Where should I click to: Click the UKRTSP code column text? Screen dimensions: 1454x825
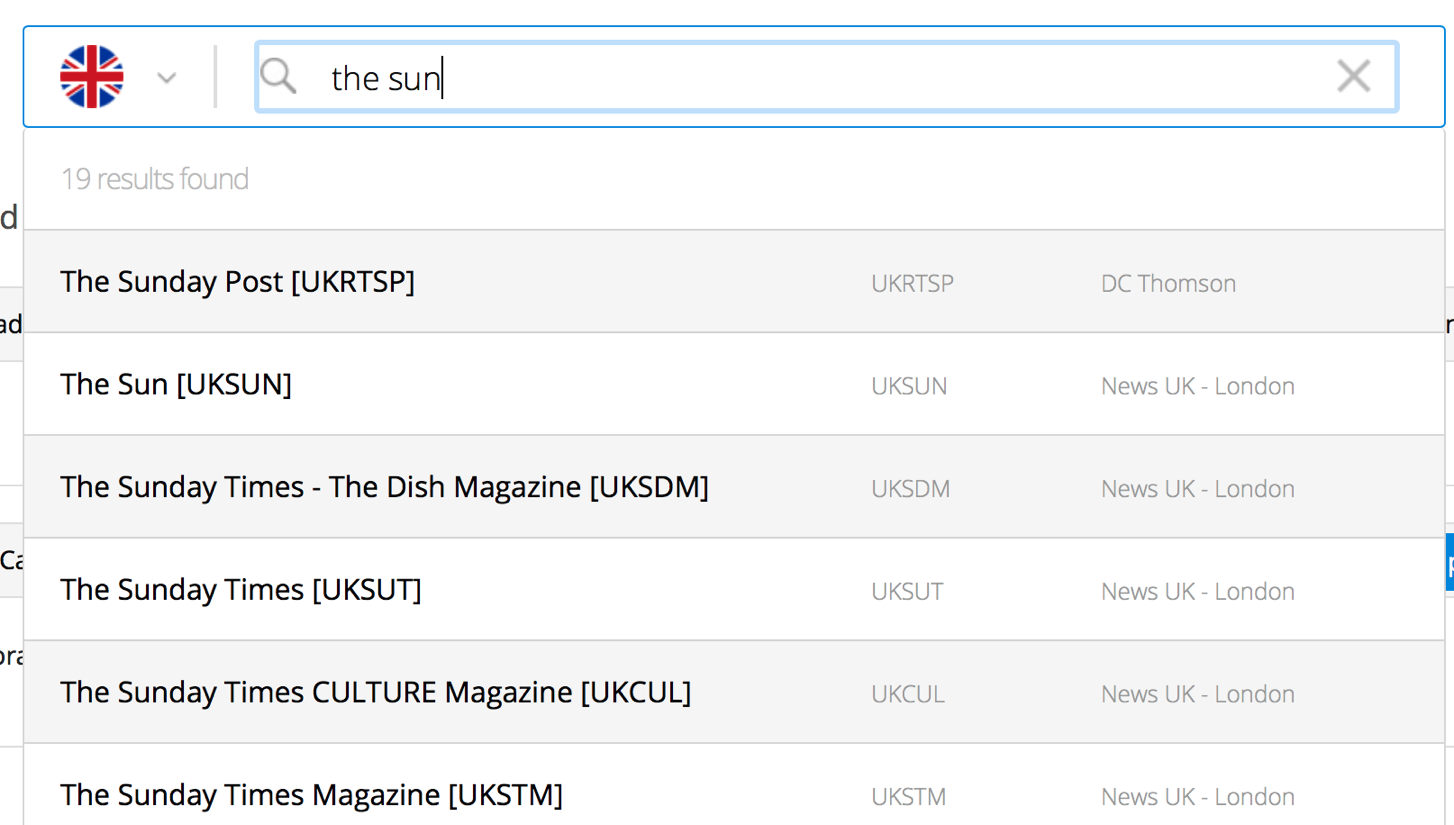912,284
